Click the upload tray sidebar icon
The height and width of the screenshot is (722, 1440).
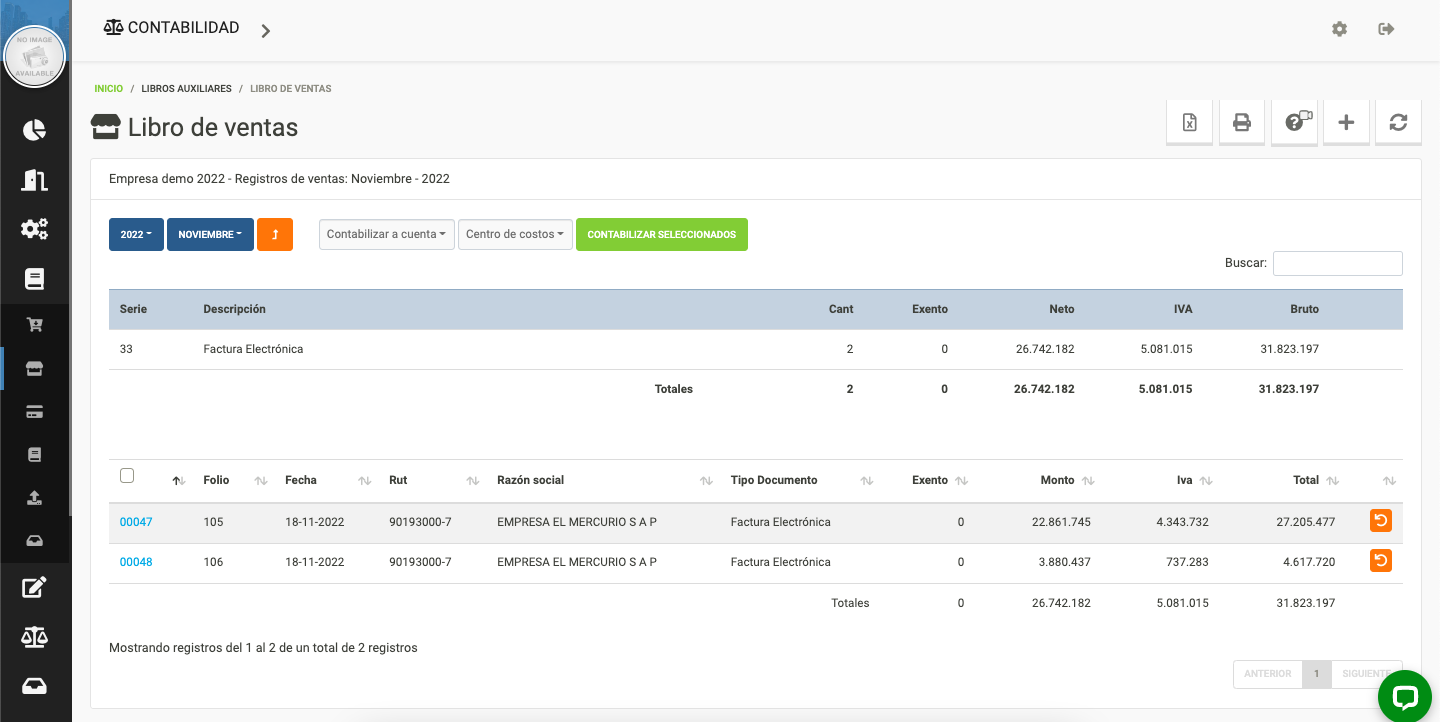35,498
